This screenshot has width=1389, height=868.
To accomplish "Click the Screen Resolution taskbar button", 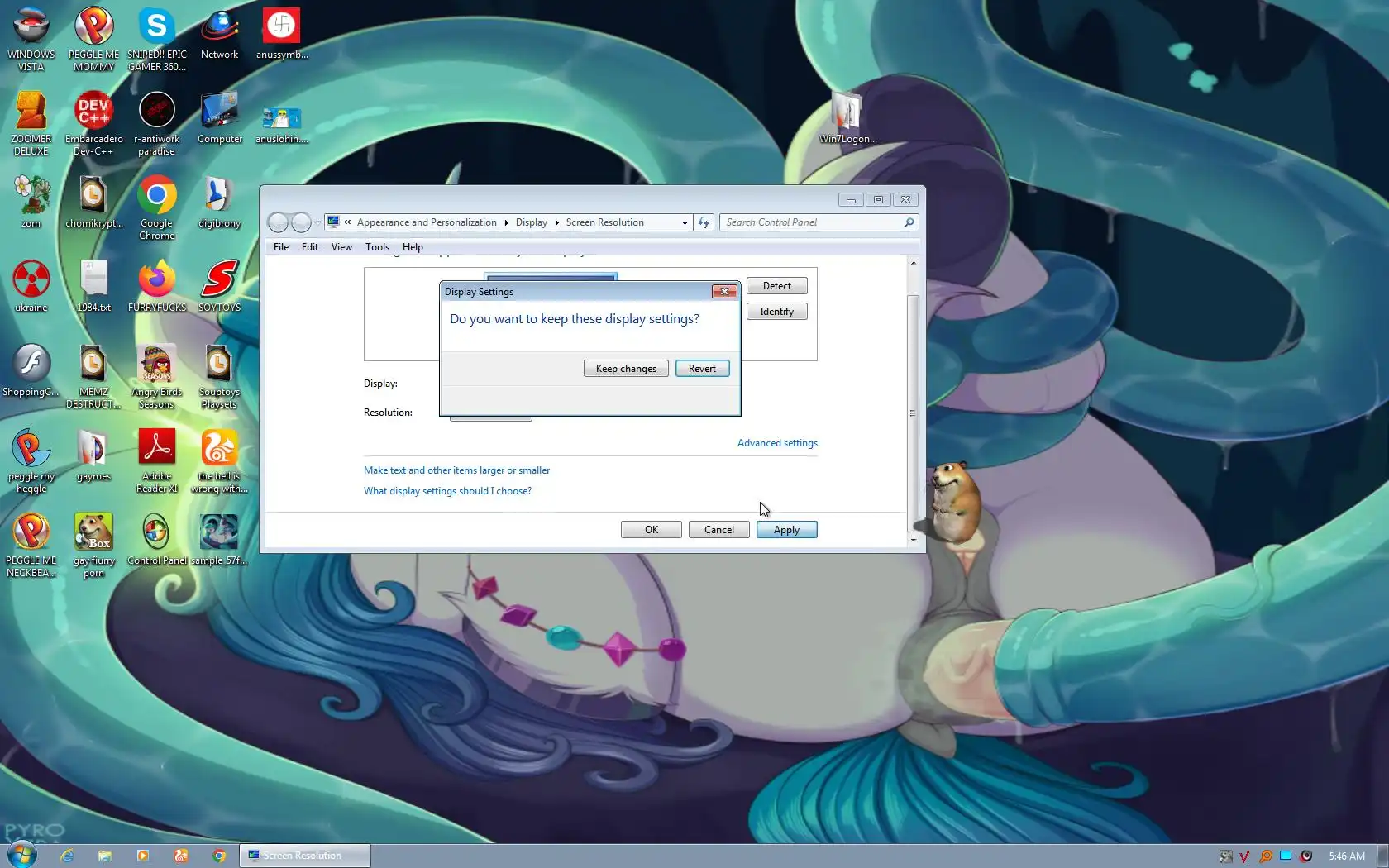I will pos(304,856).
